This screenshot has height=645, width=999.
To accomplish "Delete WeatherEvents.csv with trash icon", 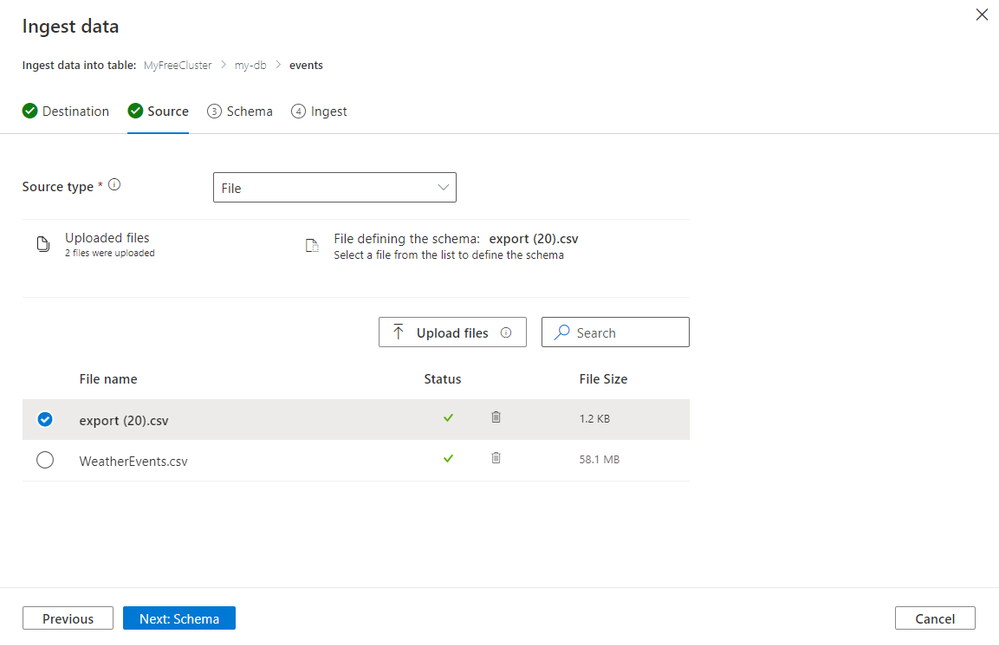I will 496,458.
